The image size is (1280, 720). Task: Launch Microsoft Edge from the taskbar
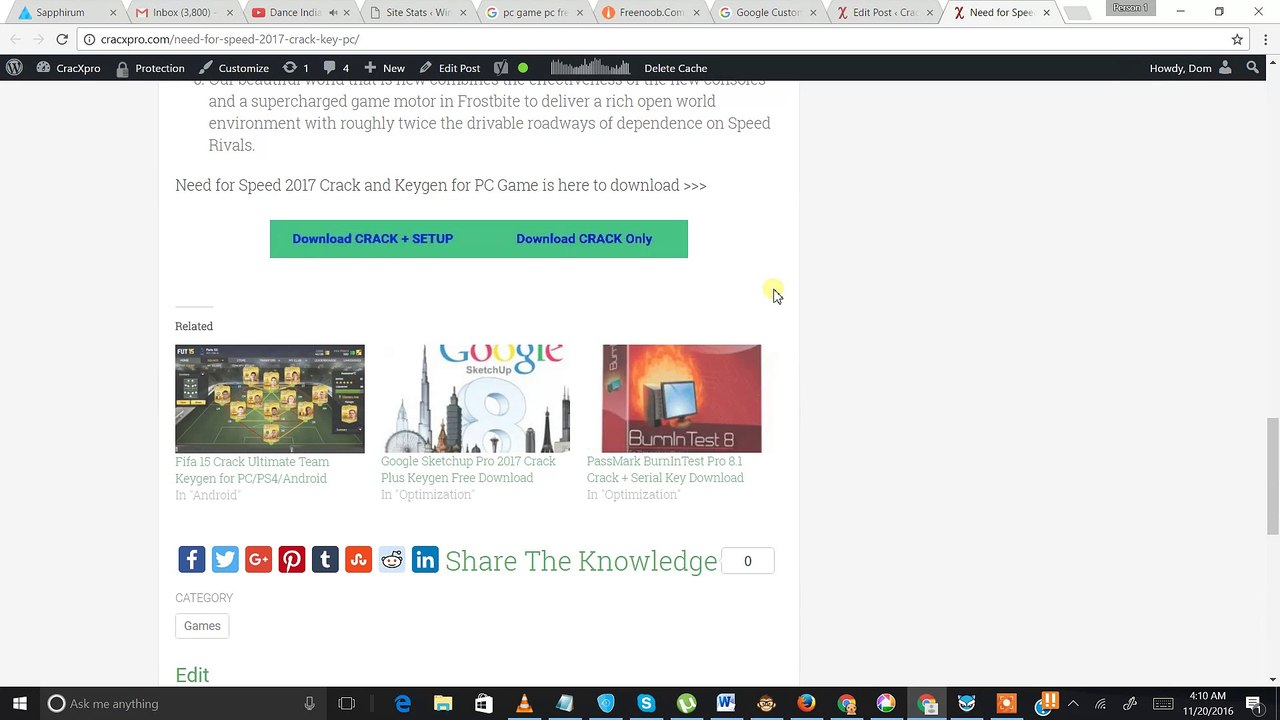403,704
